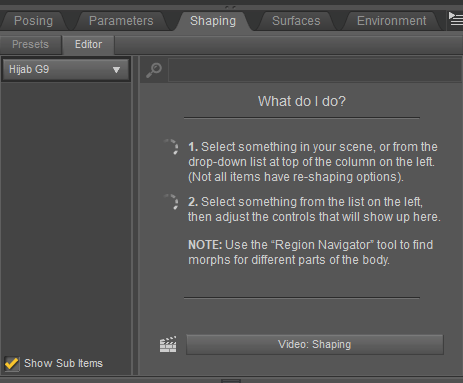Focus the shaping search text field
The image size is (463, 383).
click(x=315, y=70)
